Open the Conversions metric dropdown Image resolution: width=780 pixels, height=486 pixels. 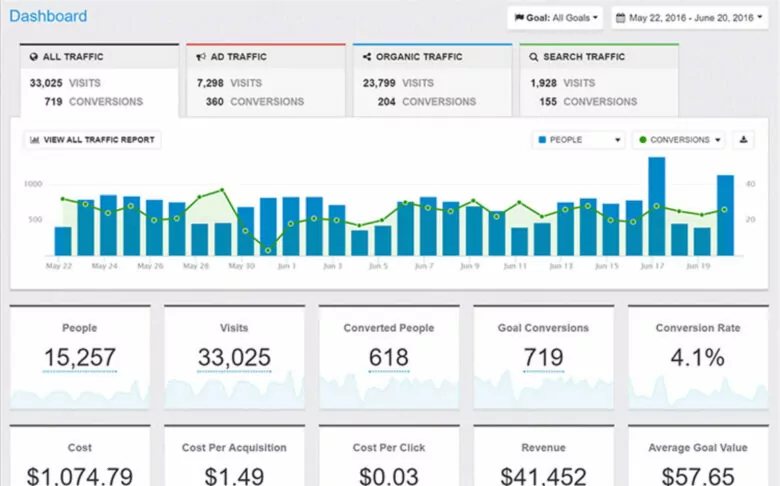679,140
